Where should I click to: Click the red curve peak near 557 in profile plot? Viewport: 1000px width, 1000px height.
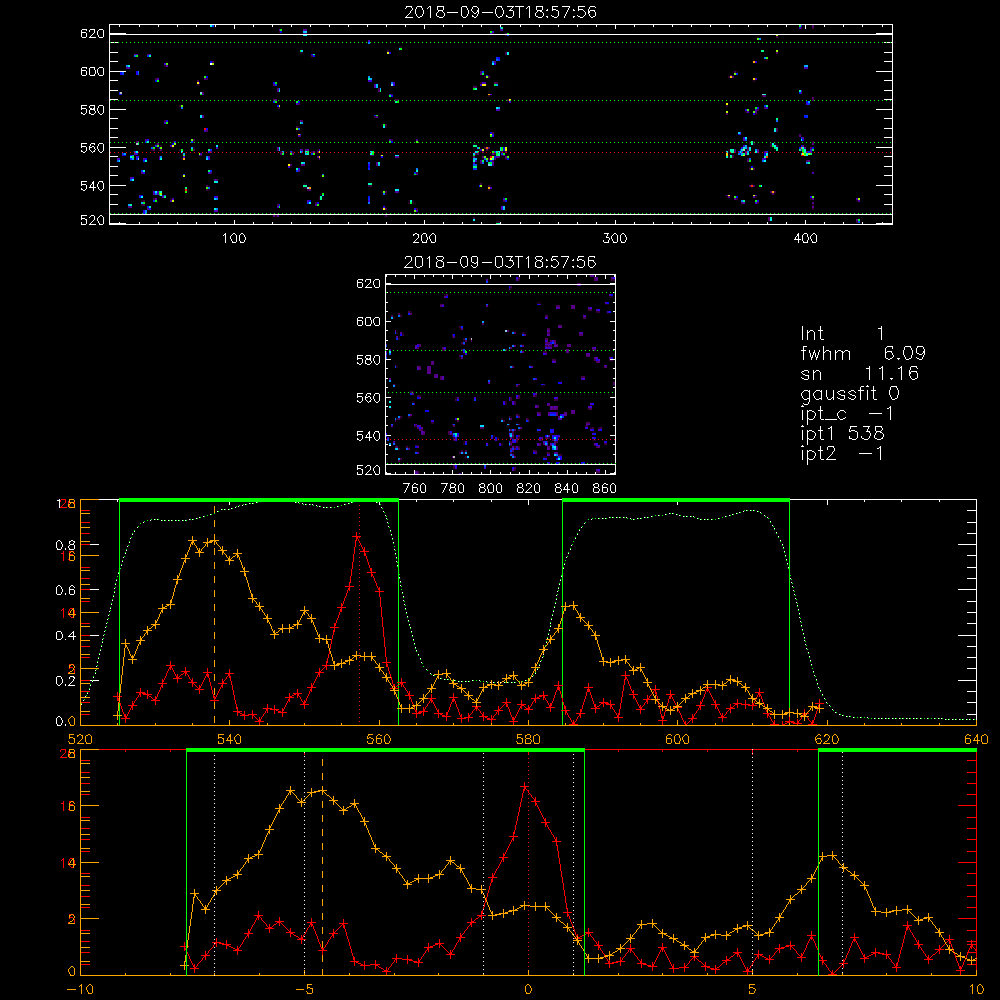point(357,537)
